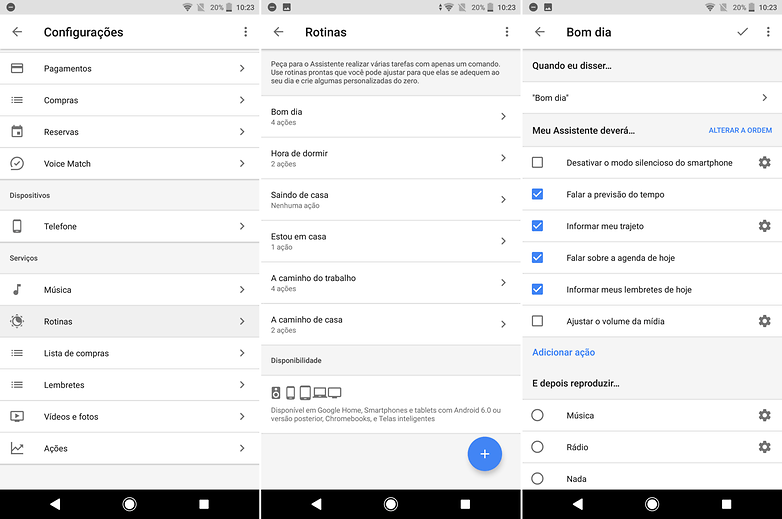This screenshot has height=519, width=782.
Task: Go back from the Rotinas screen
Action: 278,32
